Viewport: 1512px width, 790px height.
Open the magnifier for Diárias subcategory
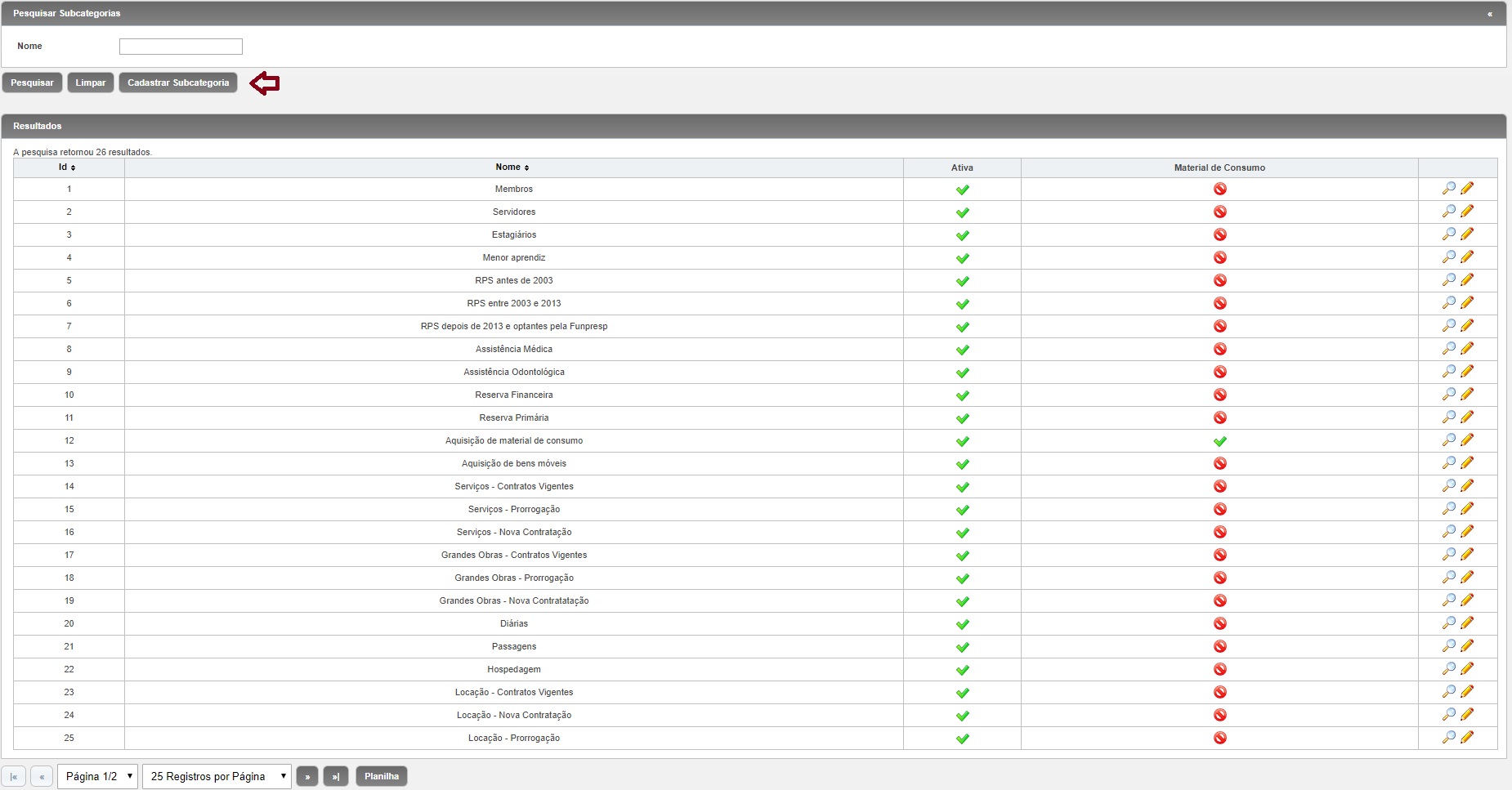coord(1448,623)
